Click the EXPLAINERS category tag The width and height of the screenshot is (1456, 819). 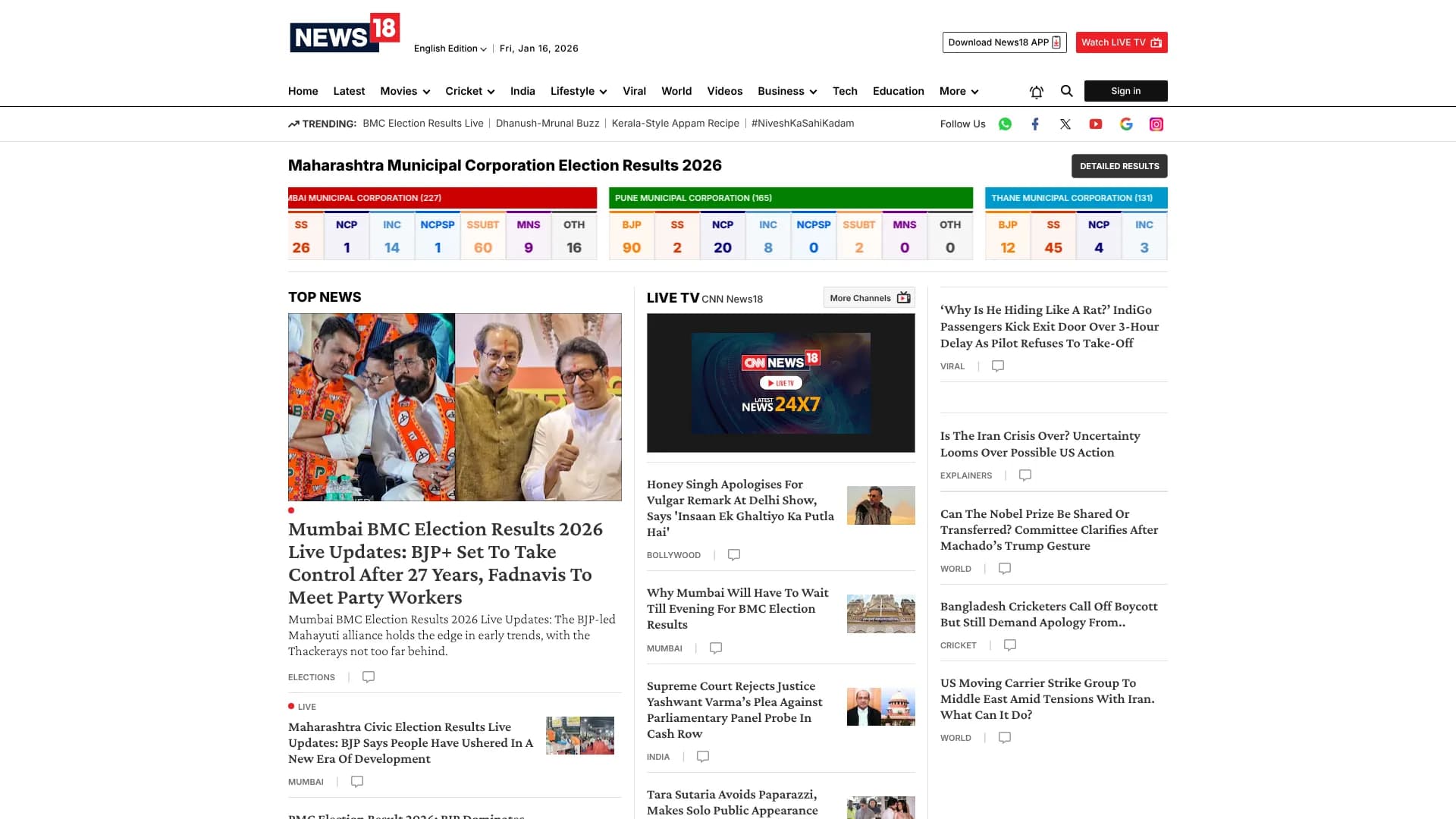click(966, 475)
